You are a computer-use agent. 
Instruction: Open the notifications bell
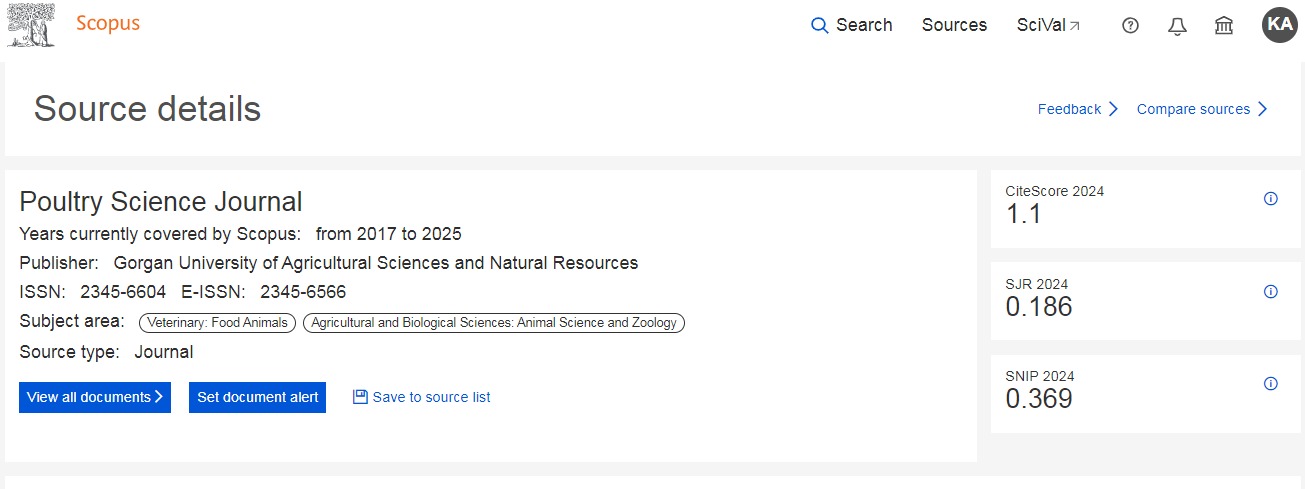click(1177, 26)
